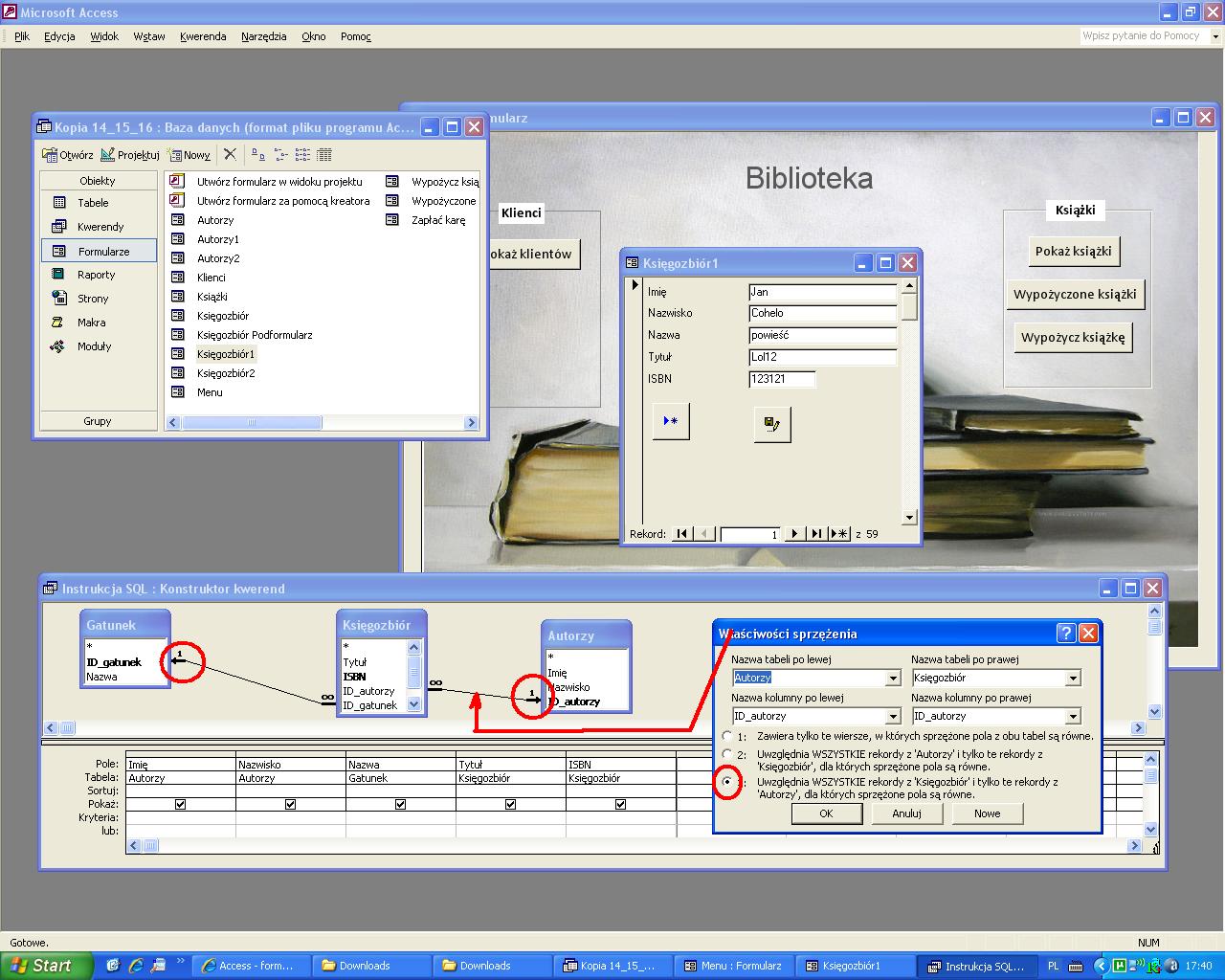Open 'Nazwa kolumny po prawej' dropdown
Image resolution: width=1225 pixels, height=980 pixels.
click(1073, 716)
